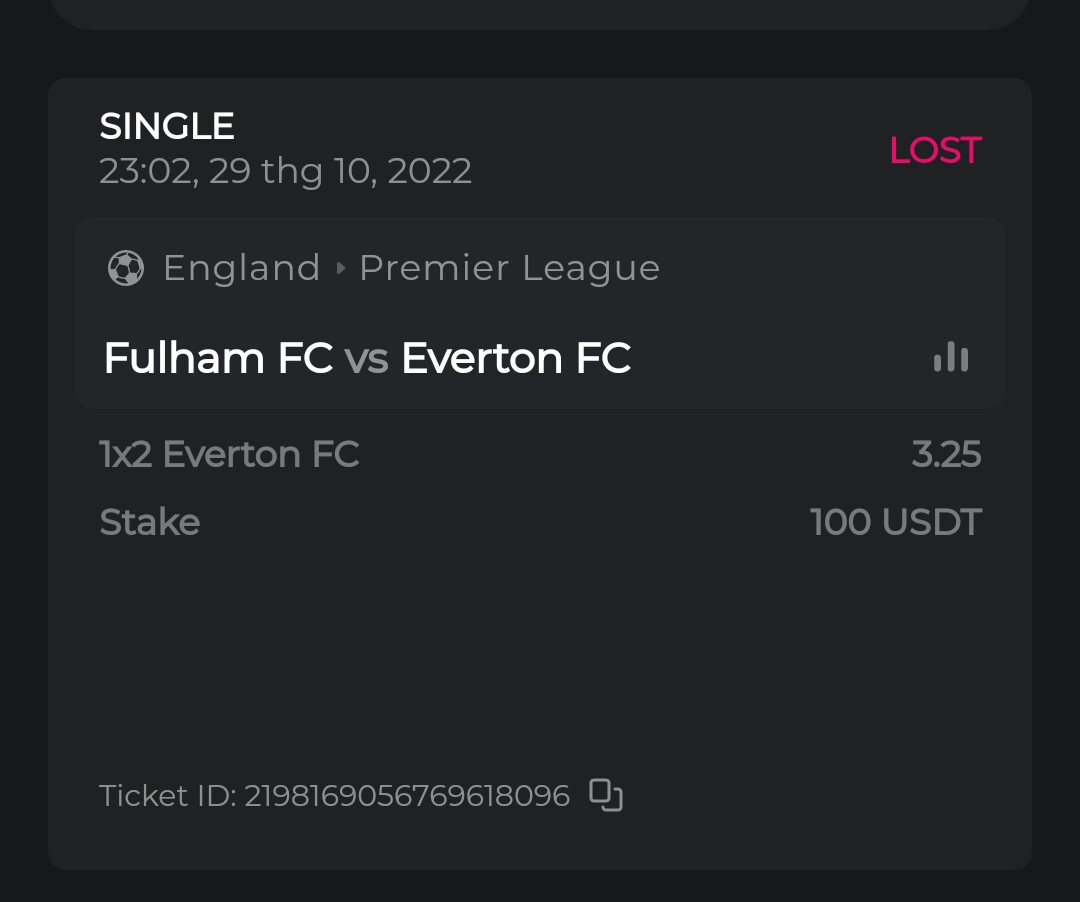The width and height of the screenshot is (1080, 902).
Task: Tap the soccer ball sport icon
Action: click(x=126, y=268)
